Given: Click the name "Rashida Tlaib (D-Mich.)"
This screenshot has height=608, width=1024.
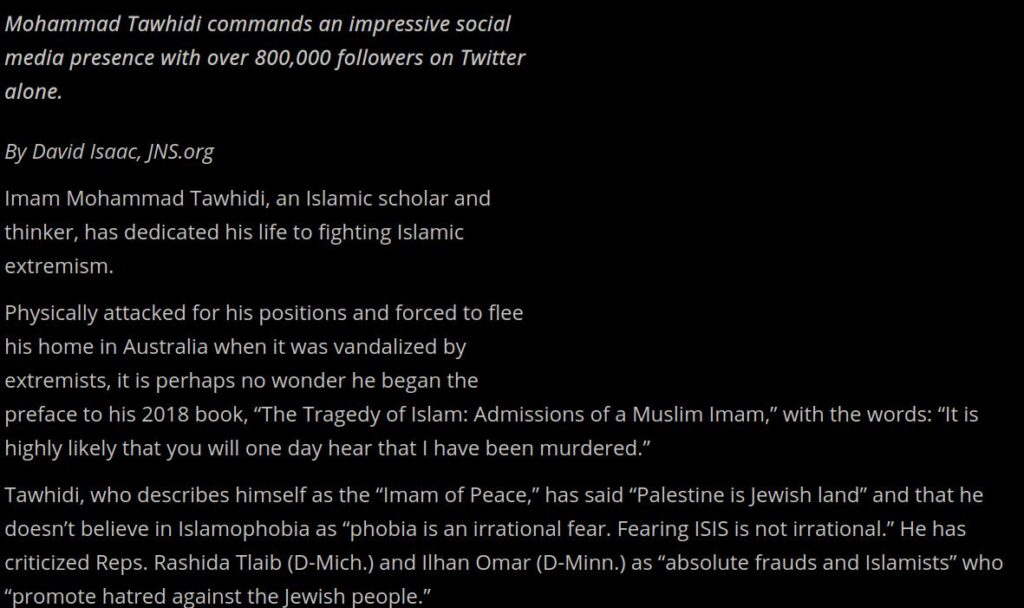Looking at the screenshot, I should [264, 562].
